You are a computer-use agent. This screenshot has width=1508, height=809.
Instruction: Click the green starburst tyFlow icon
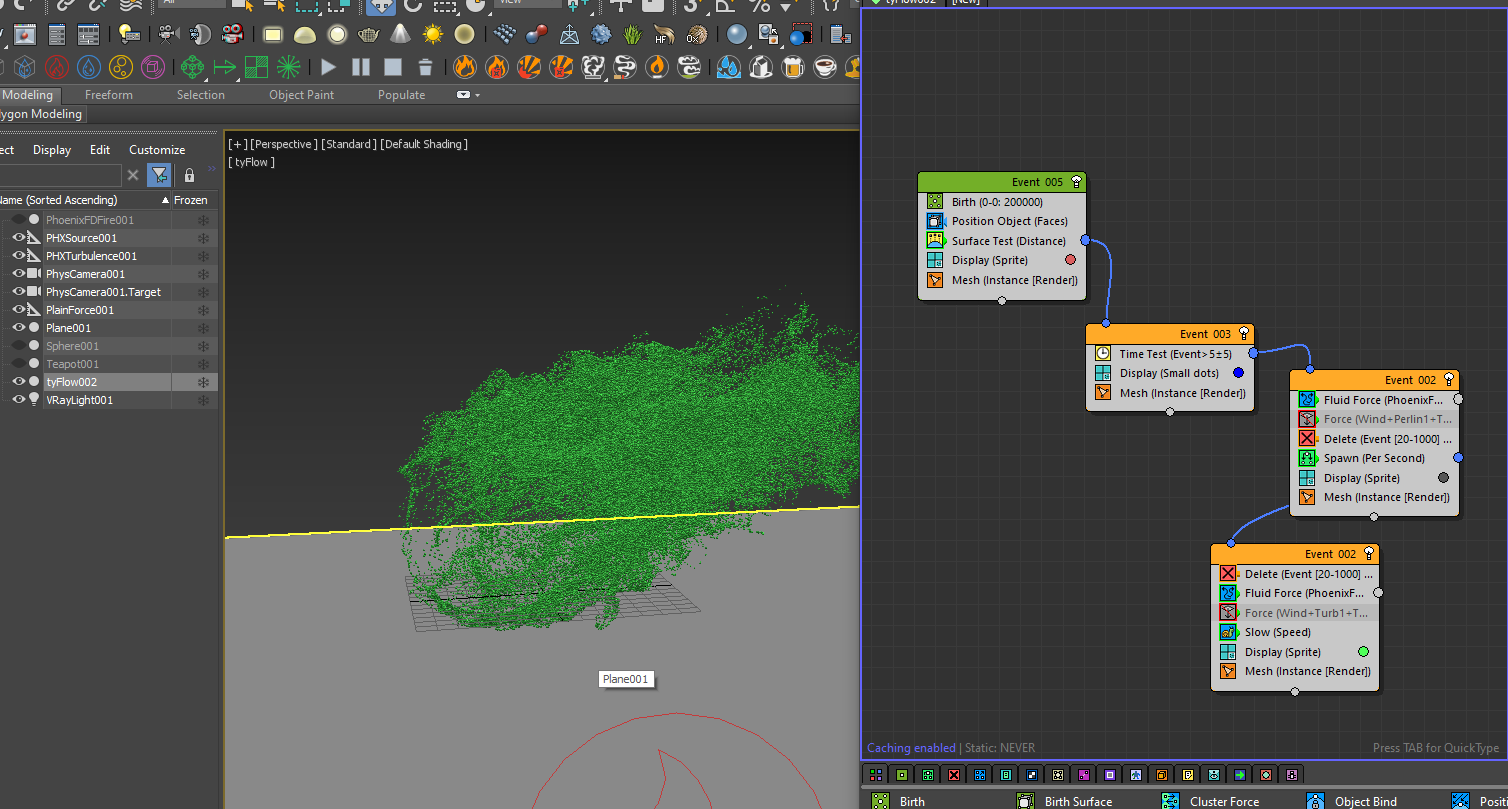289,67
